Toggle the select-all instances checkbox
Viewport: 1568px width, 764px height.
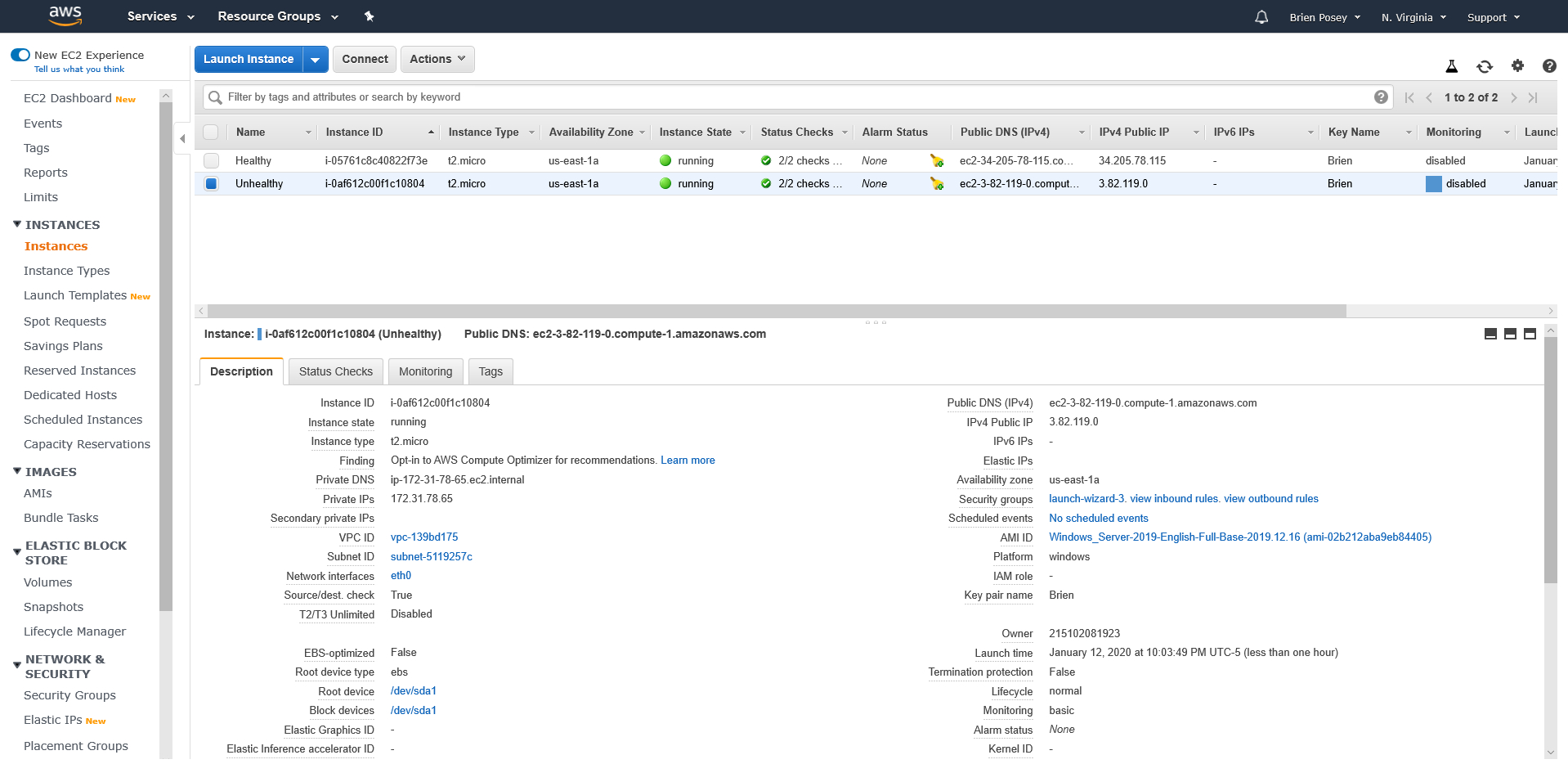[211, 133]
